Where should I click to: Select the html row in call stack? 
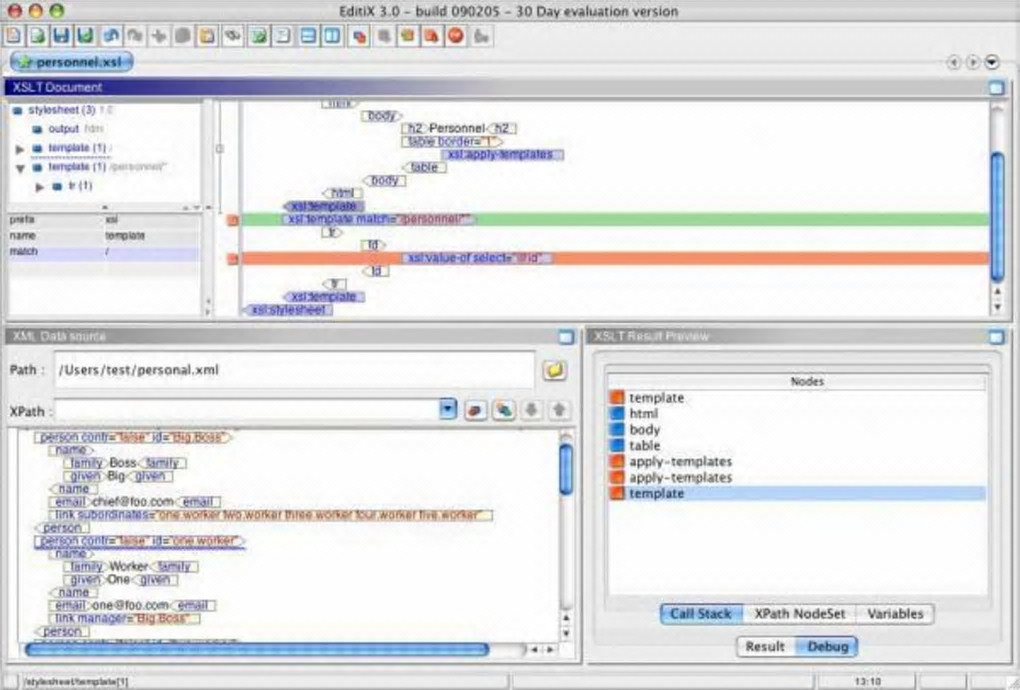pos(798,414)
